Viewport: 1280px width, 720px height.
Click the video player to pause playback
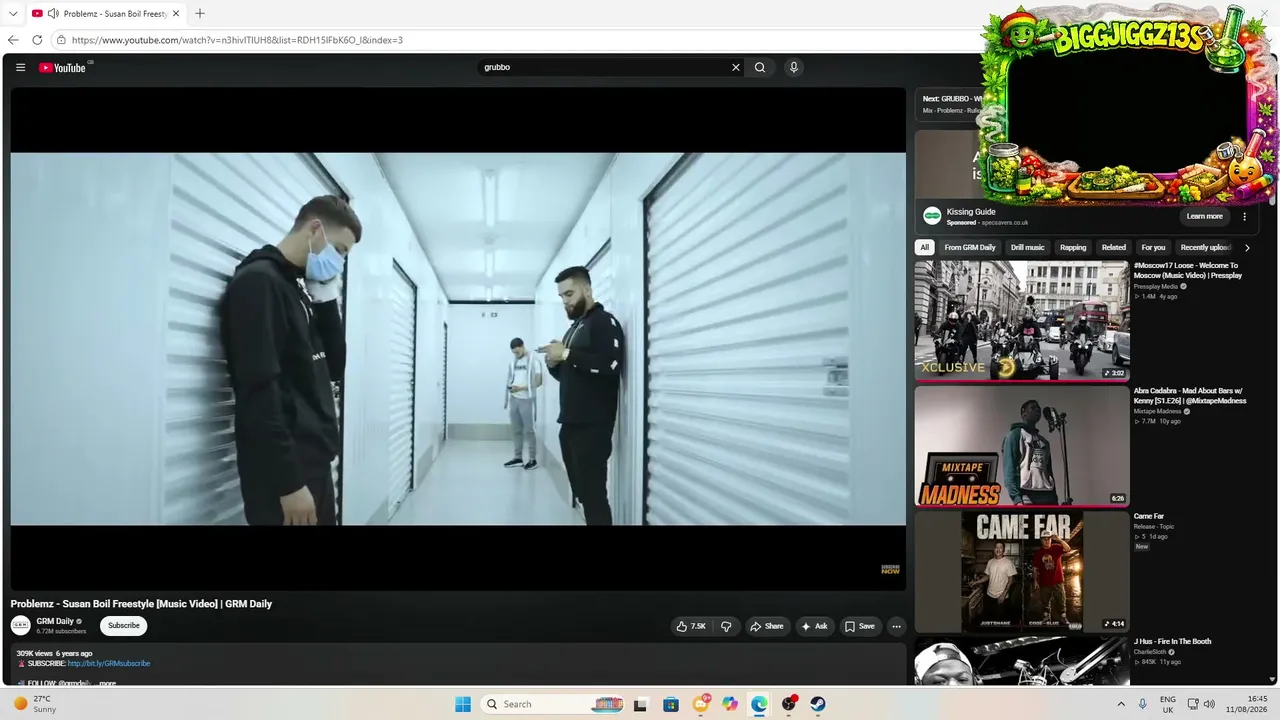coord(458,338)
